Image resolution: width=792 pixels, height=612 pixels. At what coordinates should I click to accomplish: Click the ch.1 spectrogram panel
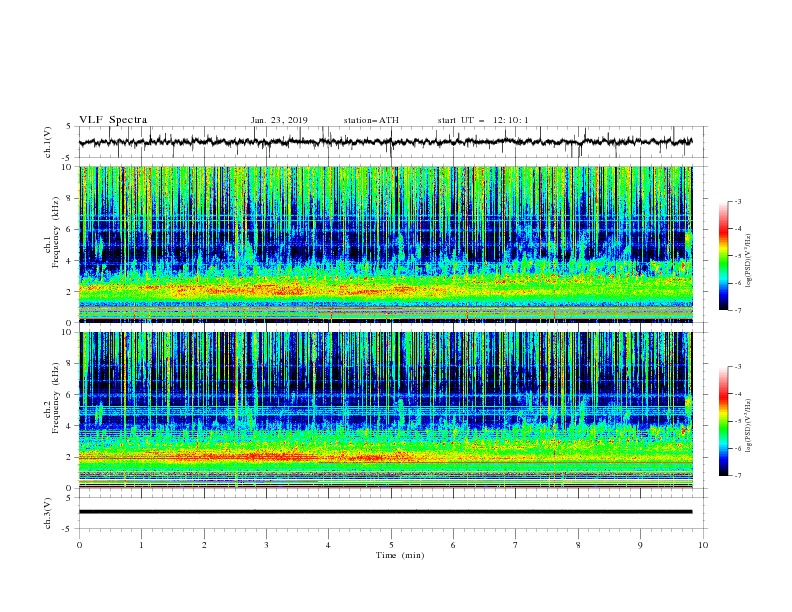385,244
